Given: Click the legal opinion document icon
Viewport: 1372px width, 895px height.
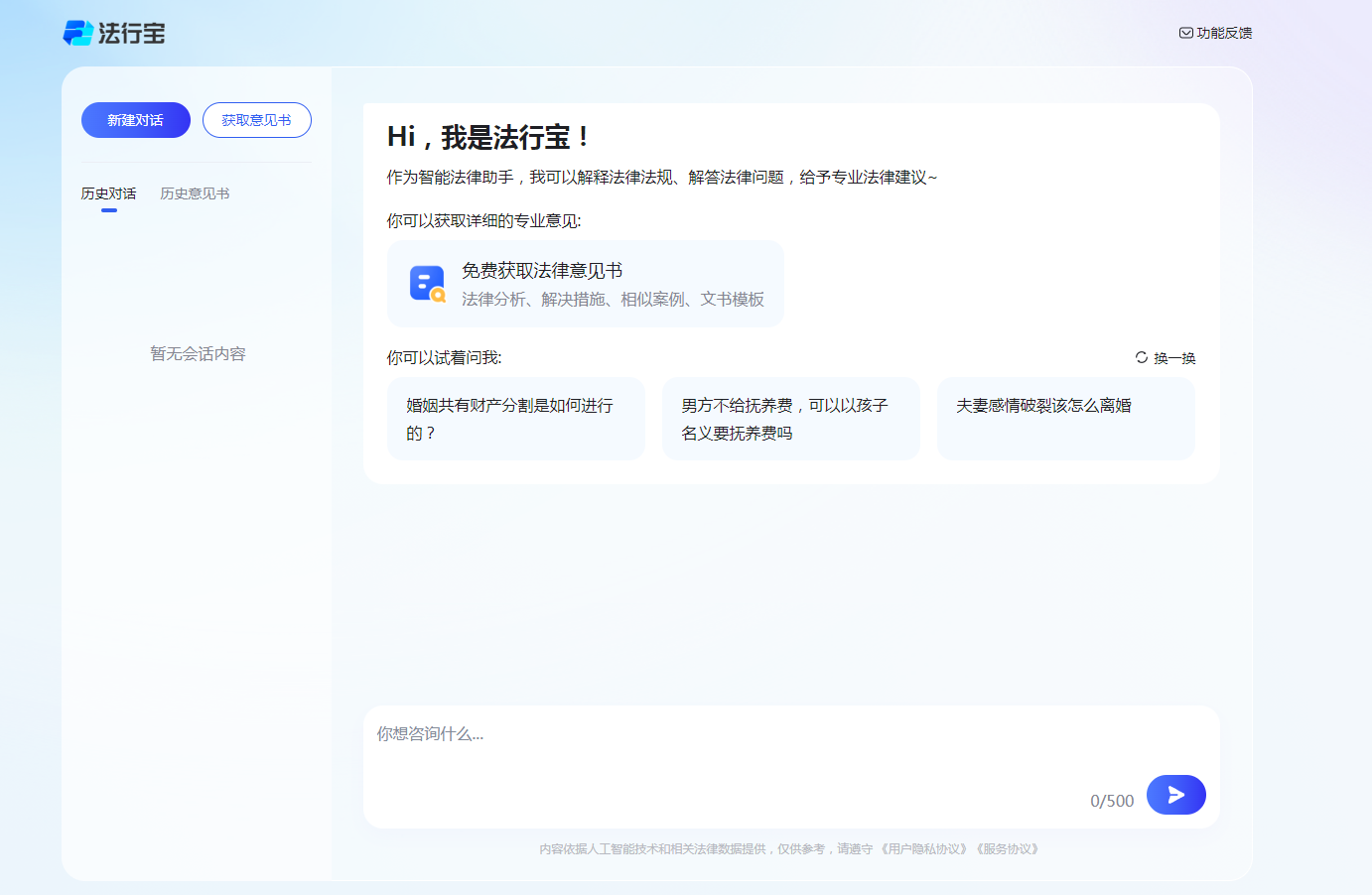Looking at the screenshot, I should pos(428,284).
